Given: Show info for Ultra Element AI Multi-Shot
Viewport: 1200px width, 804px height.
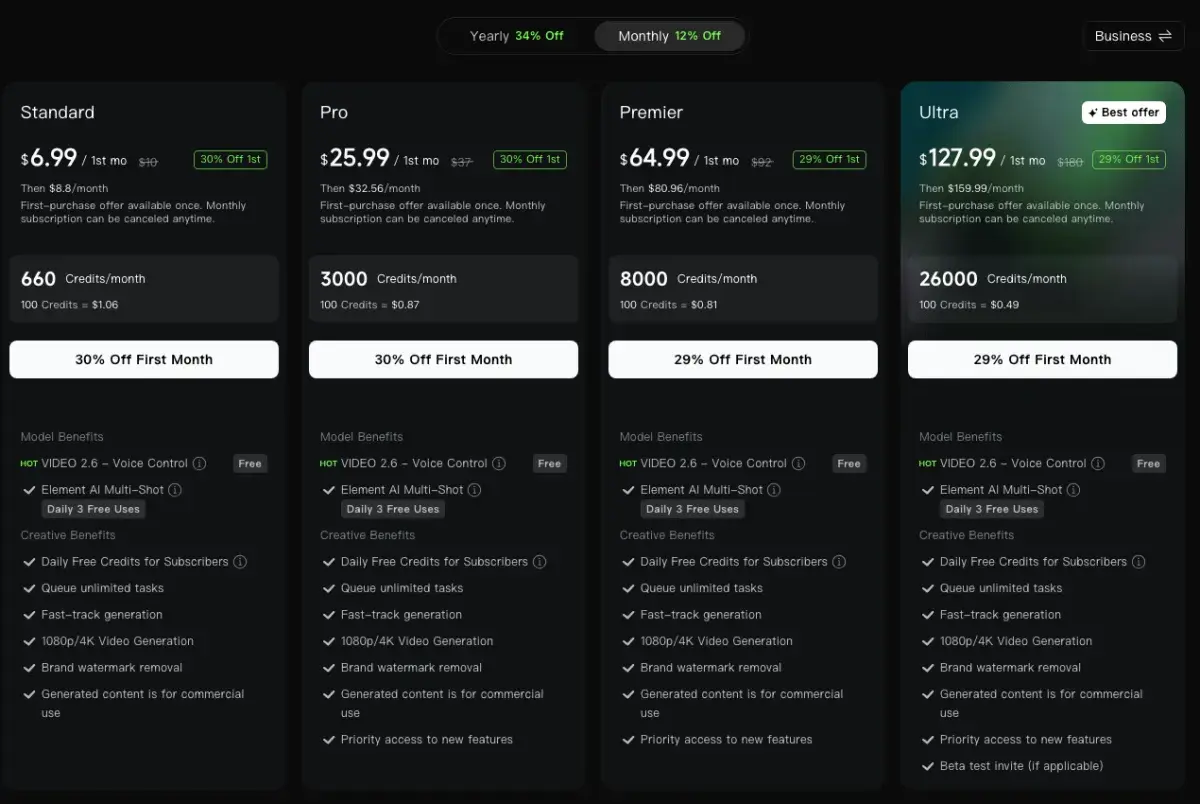Looking at the screenshot, I should click(x=1074, y=490).
